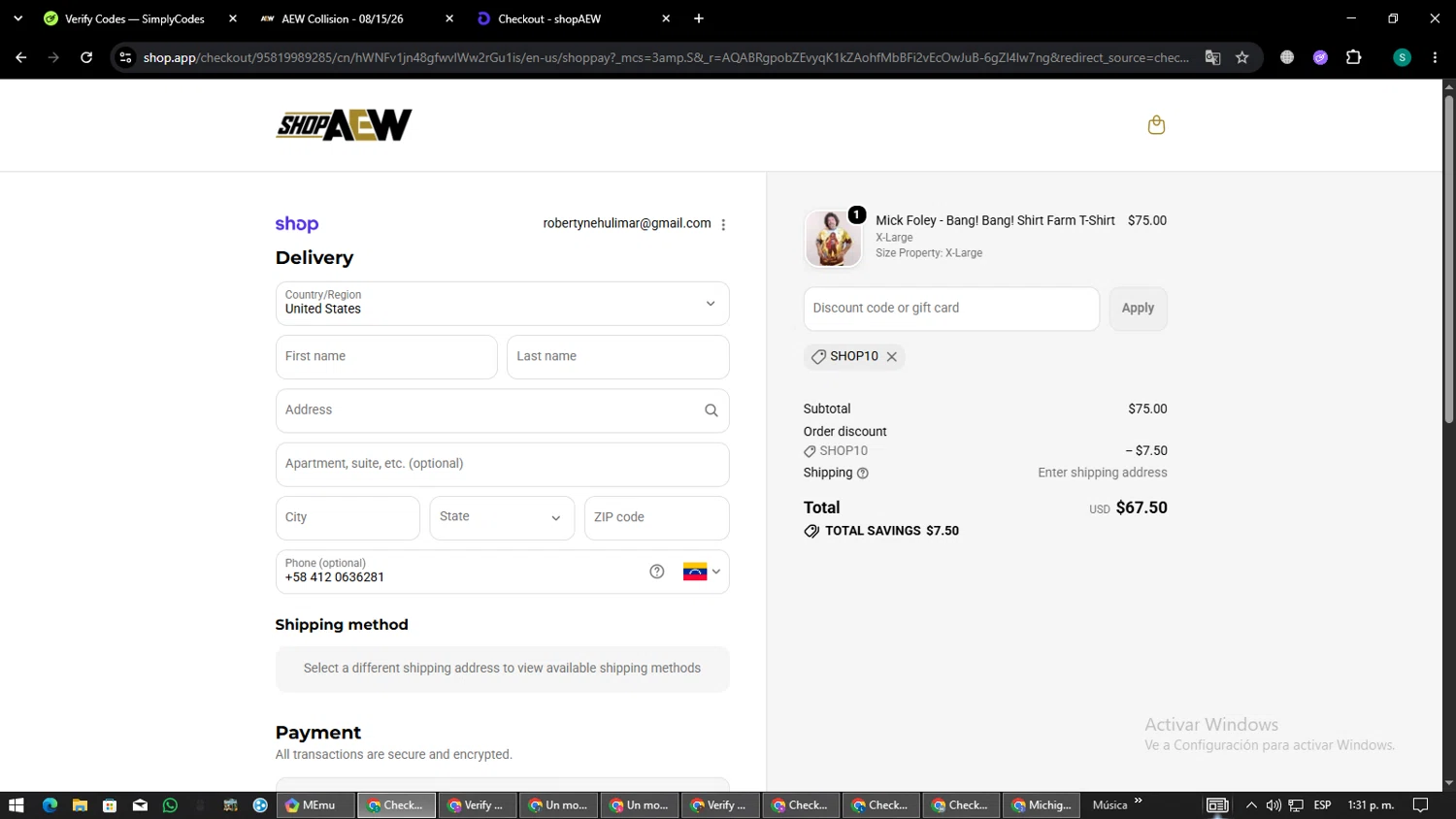Focus the ZIP code field
Image resolution: width=1456 pixels, height=819 pixels.
click(656, 518)
